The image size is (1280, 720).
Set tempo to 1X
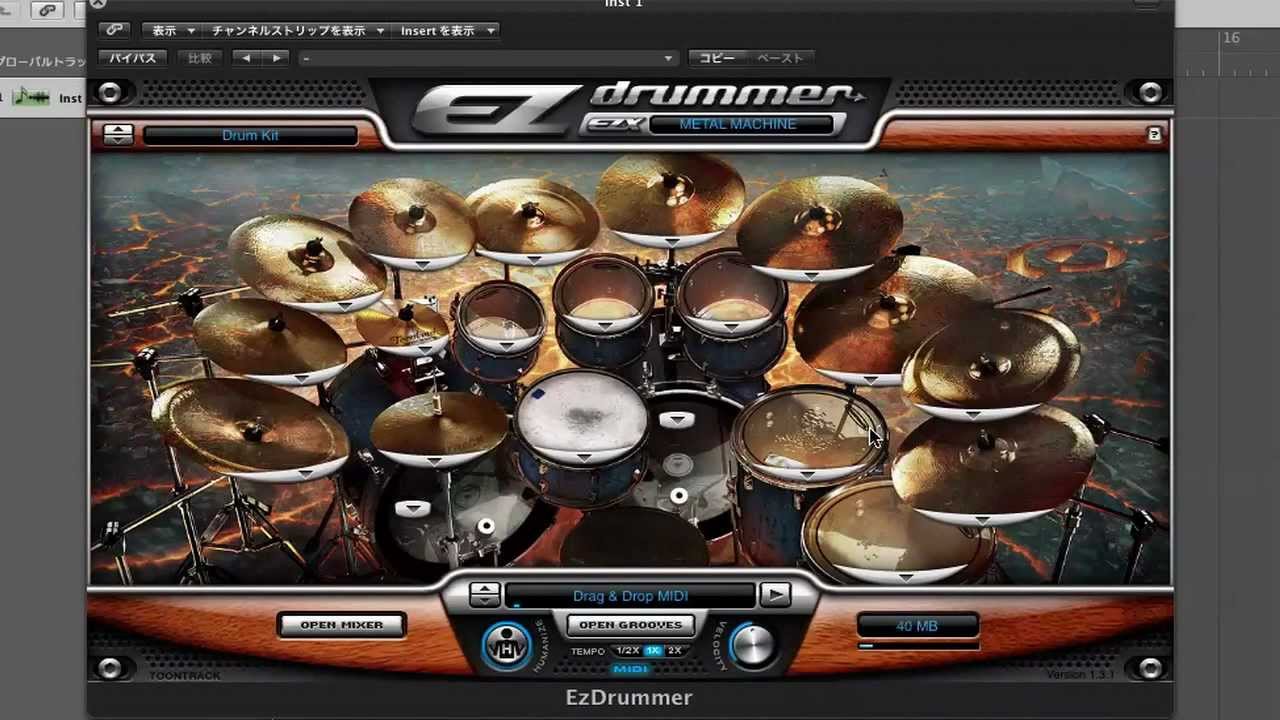click(x=652, y=651)
